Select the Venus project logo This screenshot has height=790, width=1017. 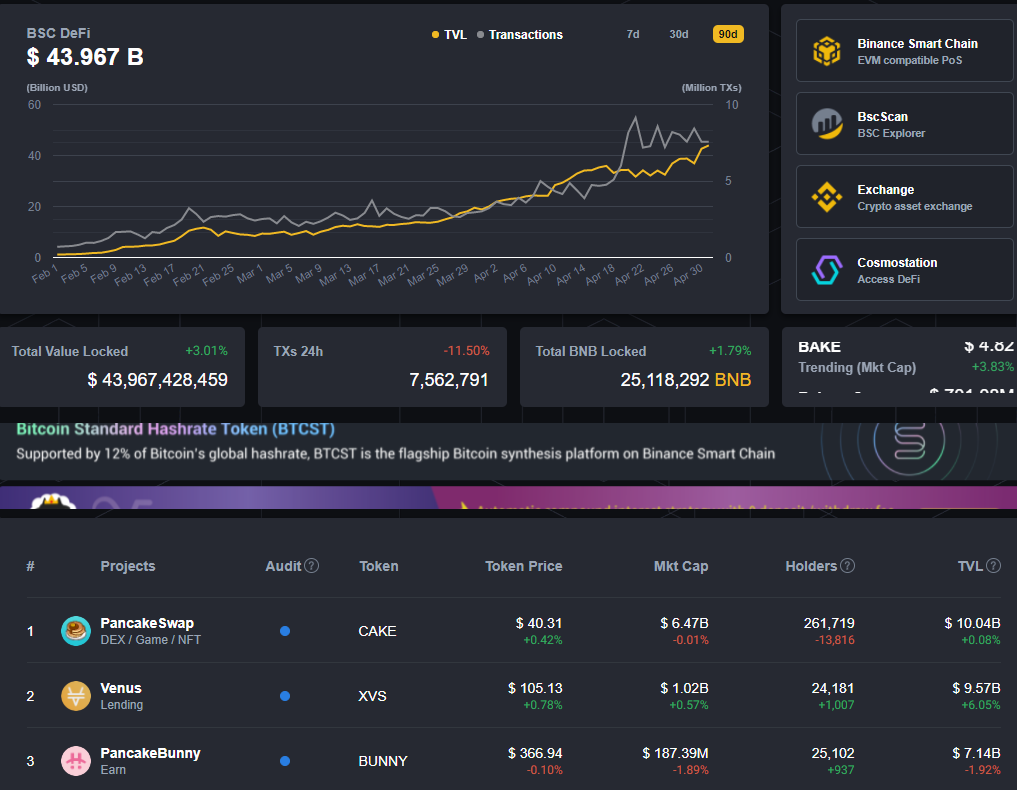tap(75, 696)
